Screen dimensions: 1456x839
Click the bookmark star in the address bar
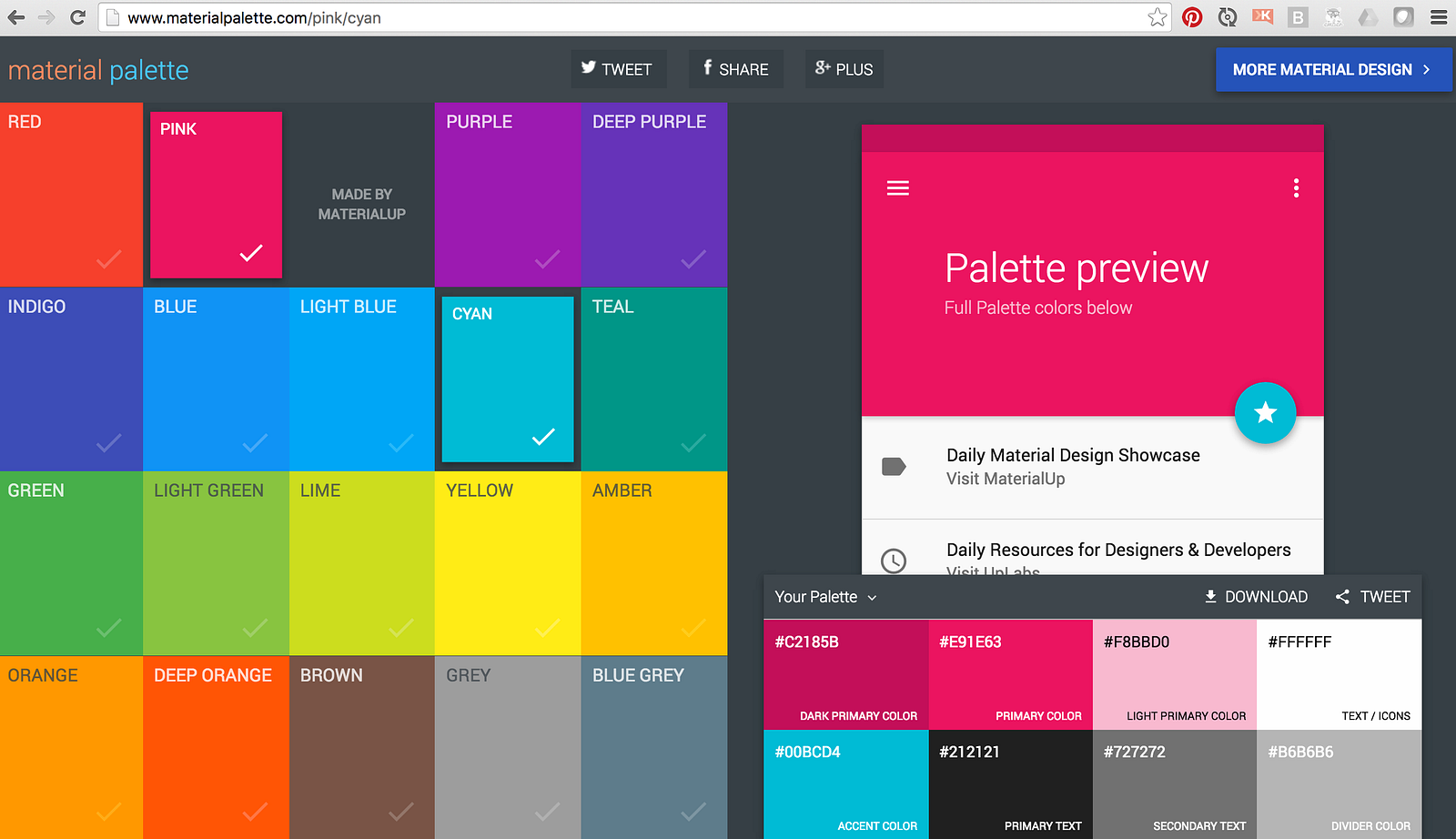1158,17
